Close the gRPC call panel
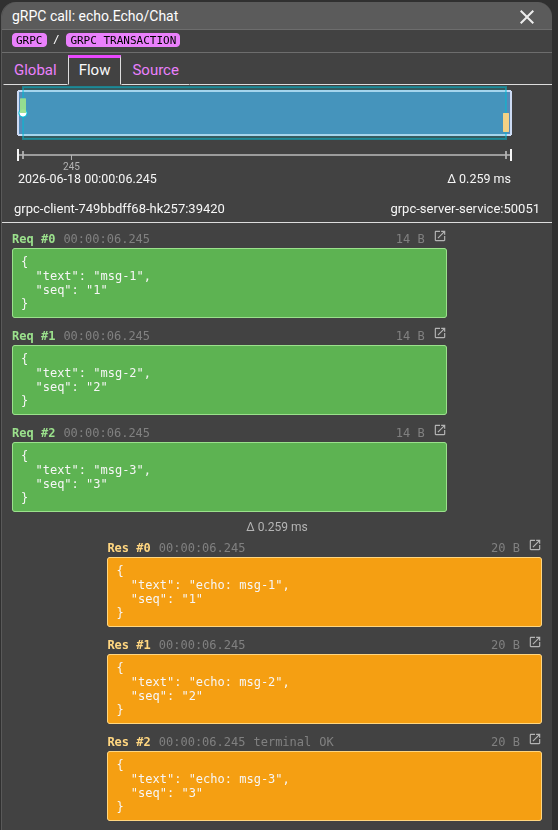This screenshot has width=558, height=830. point(527,17)
